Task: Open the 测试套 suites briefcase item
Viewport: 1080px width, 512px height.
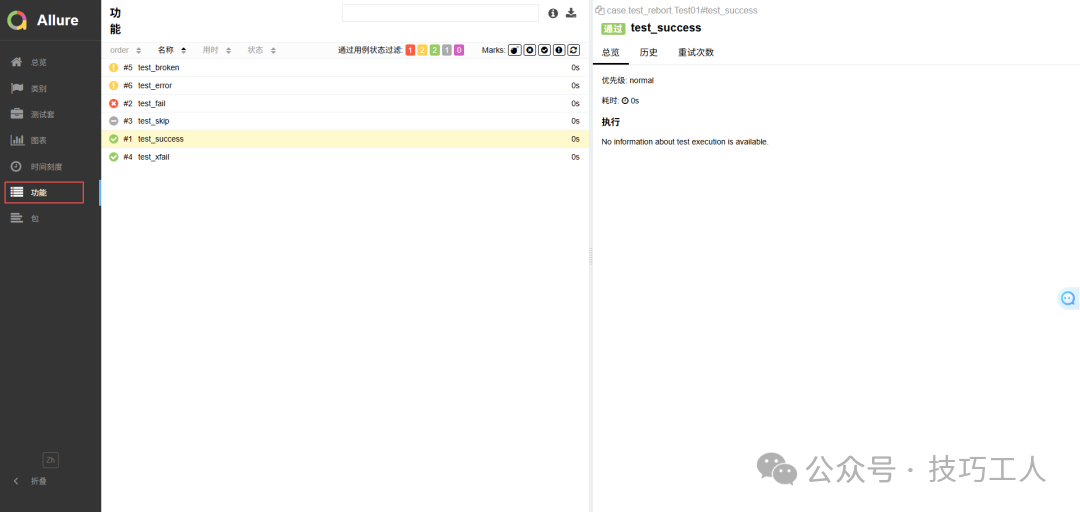Action: (x=50, y=114)
